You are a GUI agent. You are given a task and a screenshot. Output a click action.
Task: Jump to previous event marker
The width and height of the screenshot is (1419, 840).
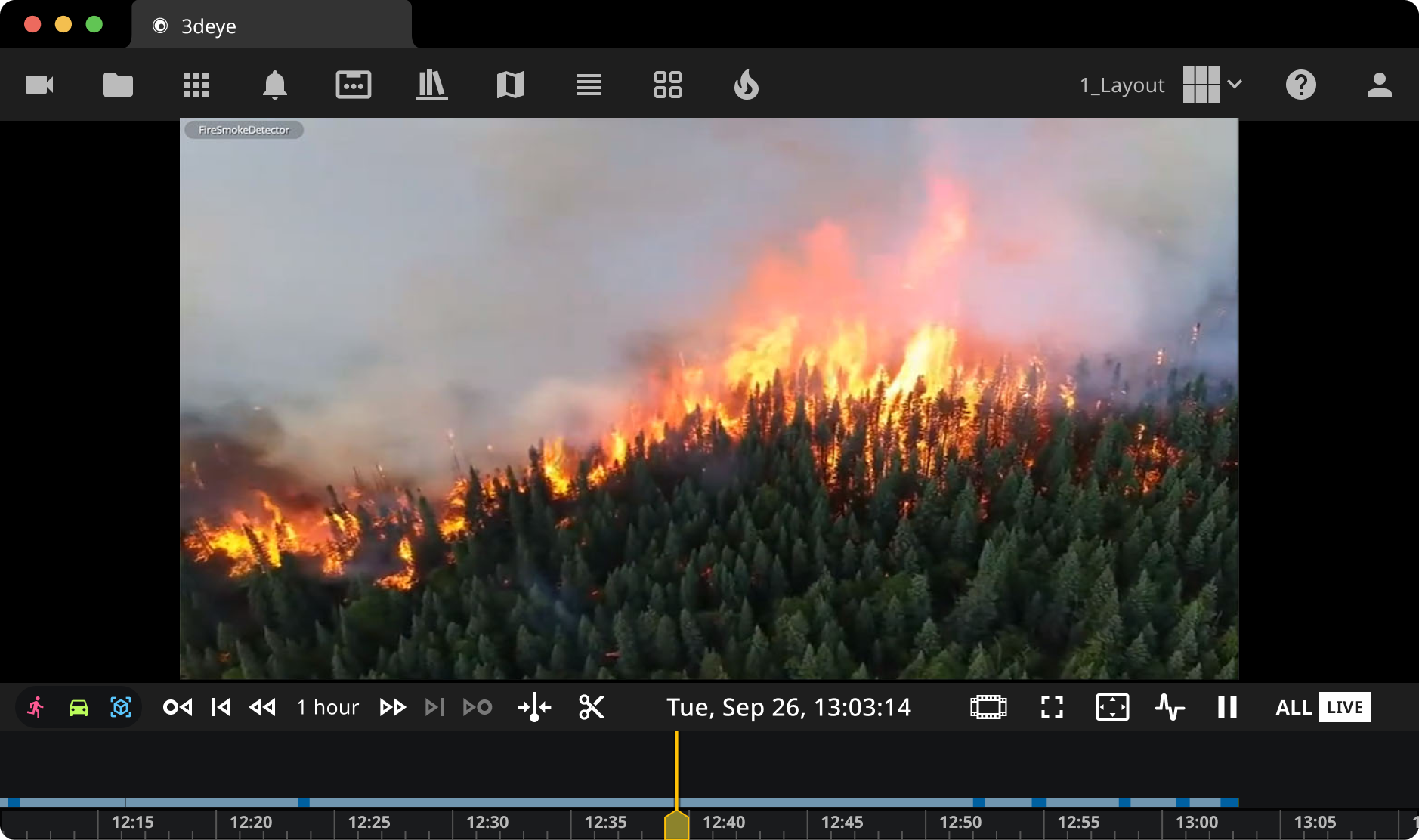pyautogui.click(x=178, y=707)
